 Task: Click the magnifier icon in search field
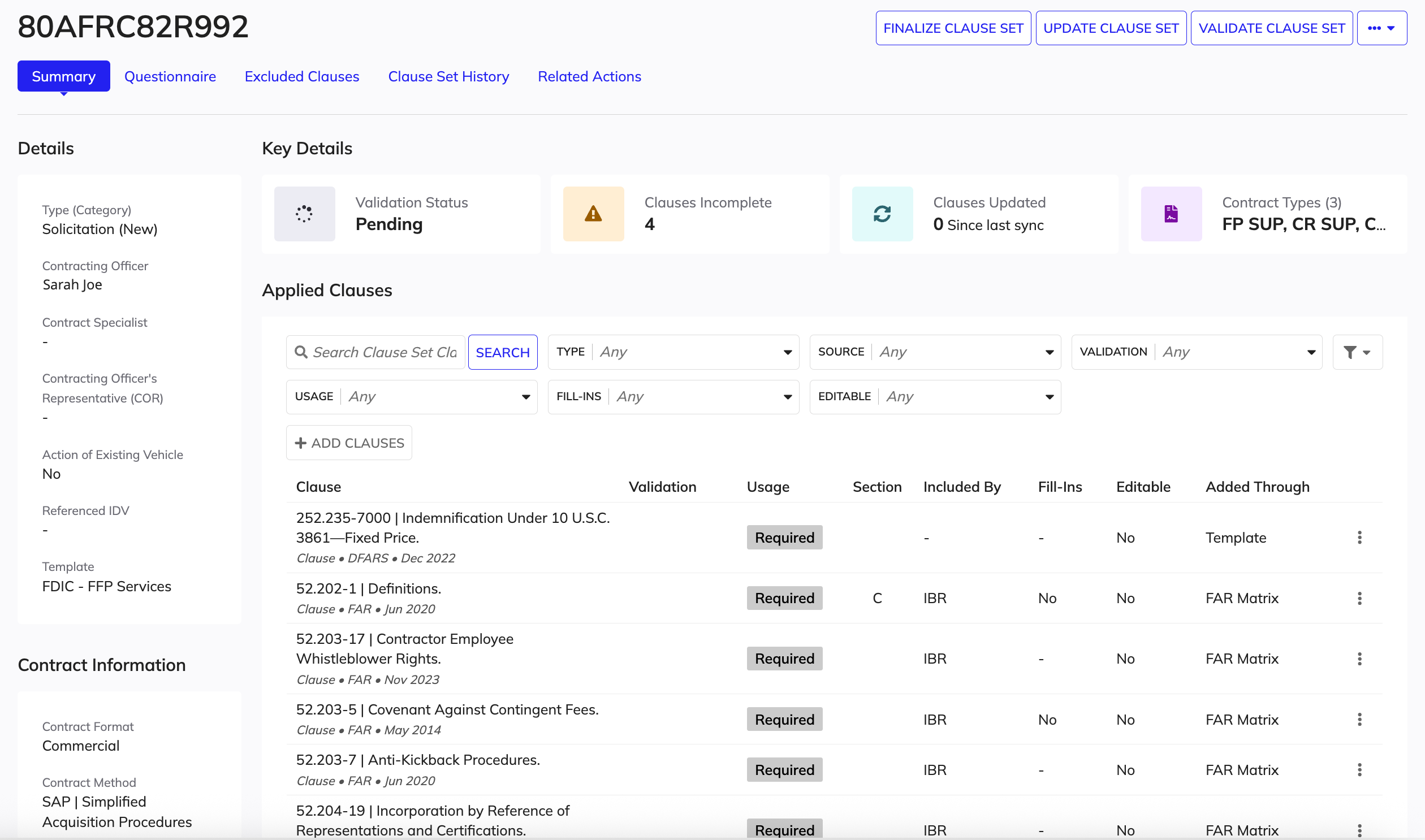tap(302, 352)
